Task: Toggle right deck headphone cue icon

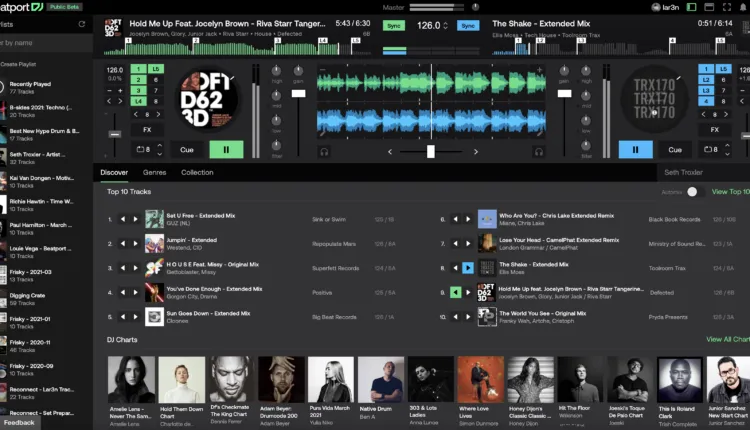Action: [539, 152]
